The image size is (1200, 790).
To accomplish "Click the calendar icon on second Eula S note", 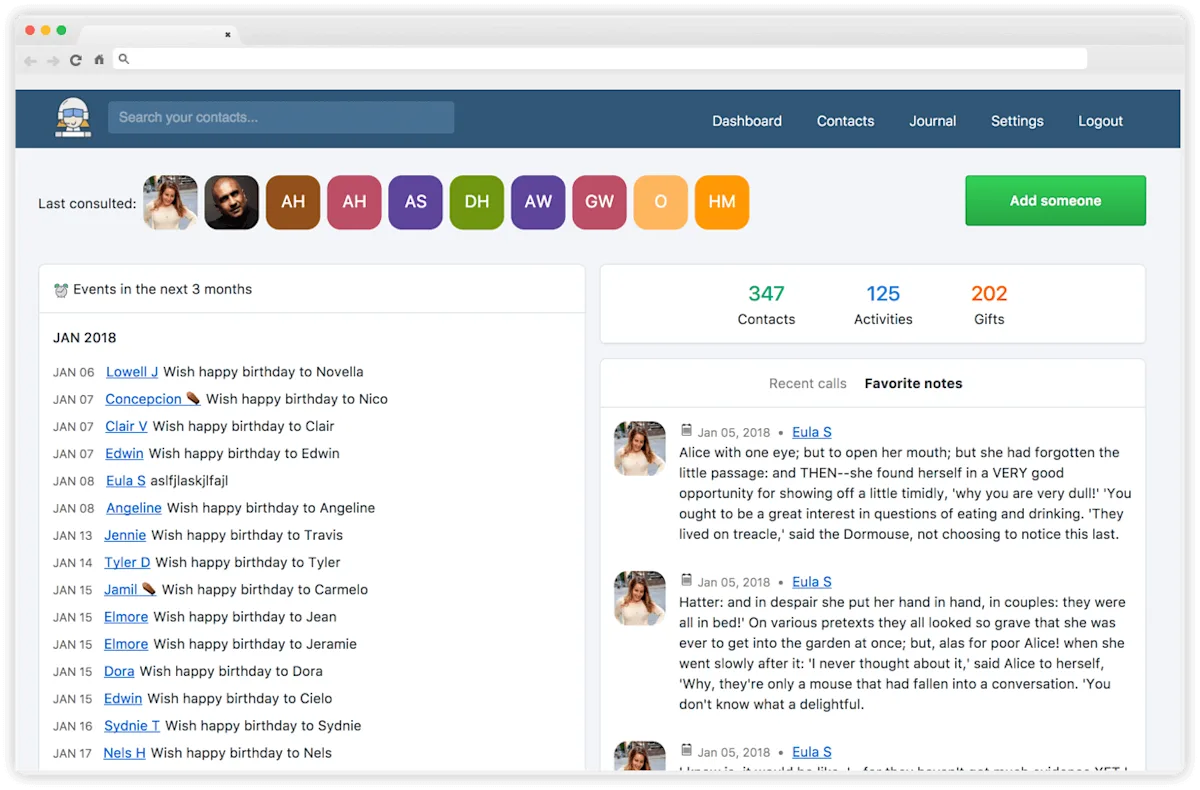I will (x=686, y=580).
